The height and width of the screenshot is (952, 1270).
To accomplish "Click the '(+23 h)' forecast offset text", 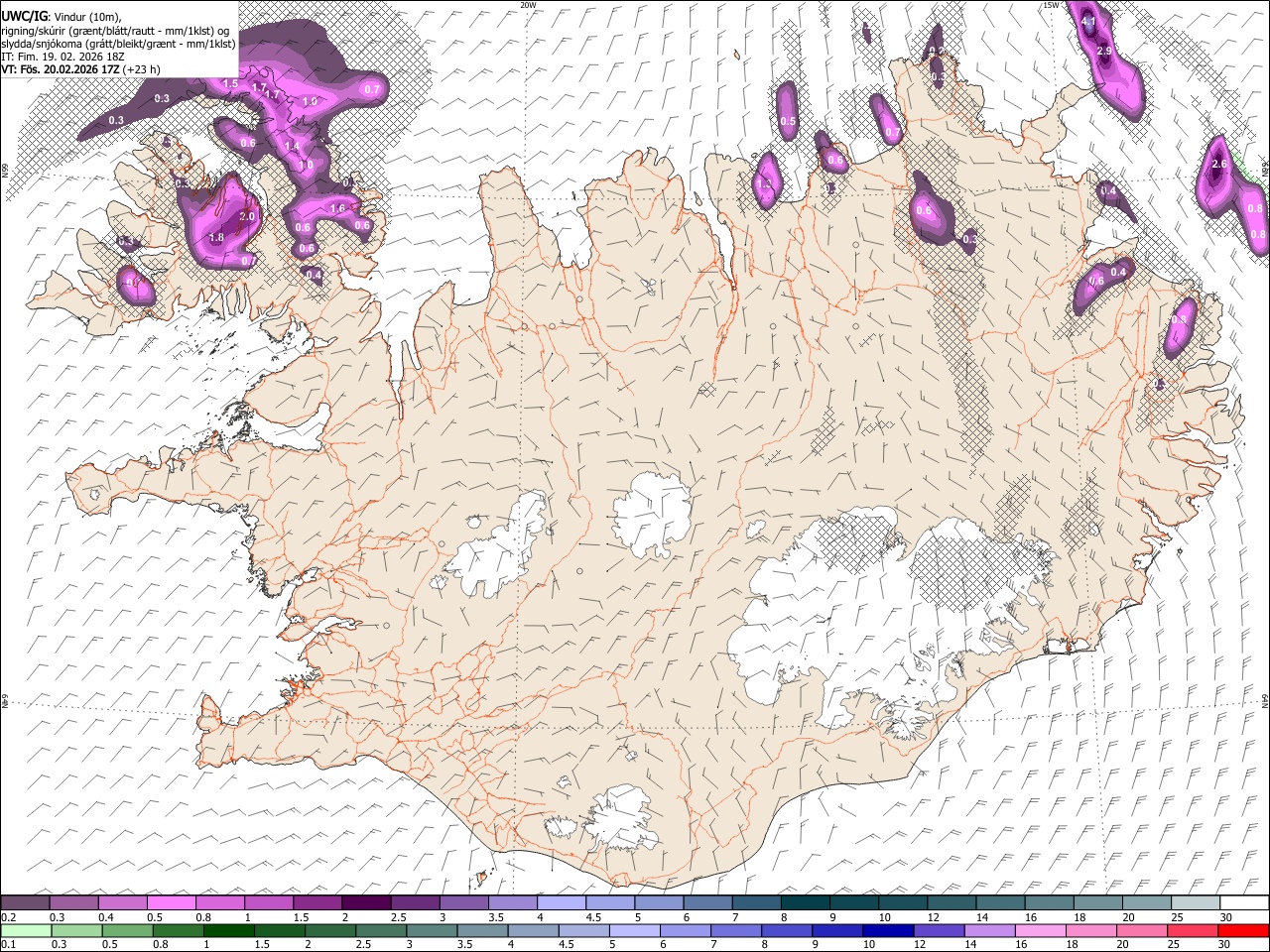I will coord(142,69).
